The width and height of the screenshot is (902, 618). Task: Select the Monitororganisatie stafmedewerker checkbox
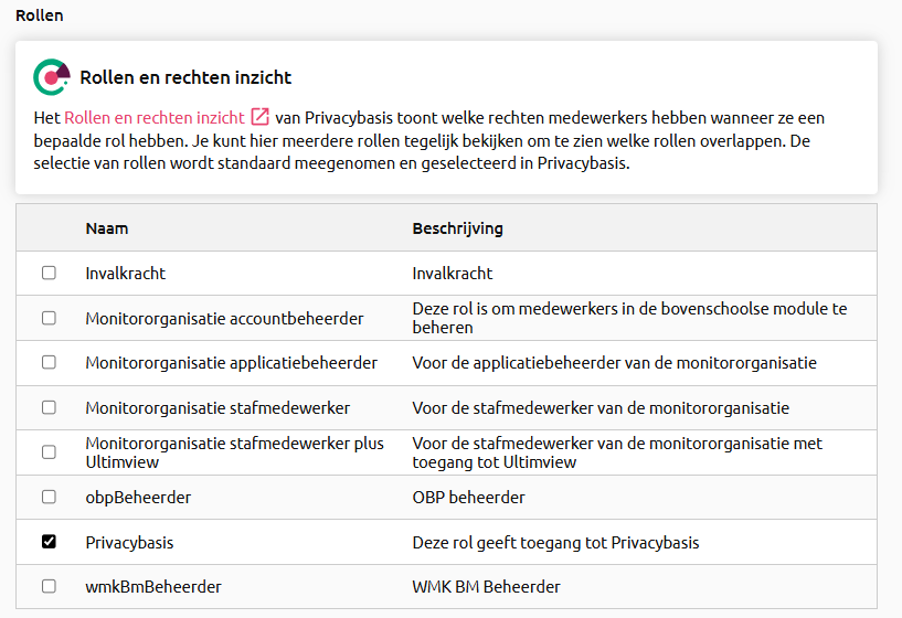(x=48, y=408)
